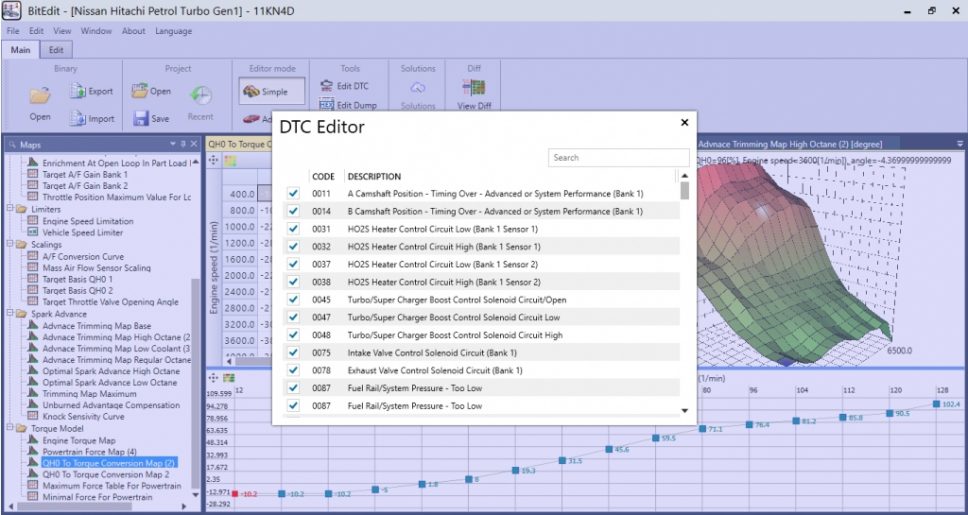Click the binary Open folder icon

click(40, 96)
